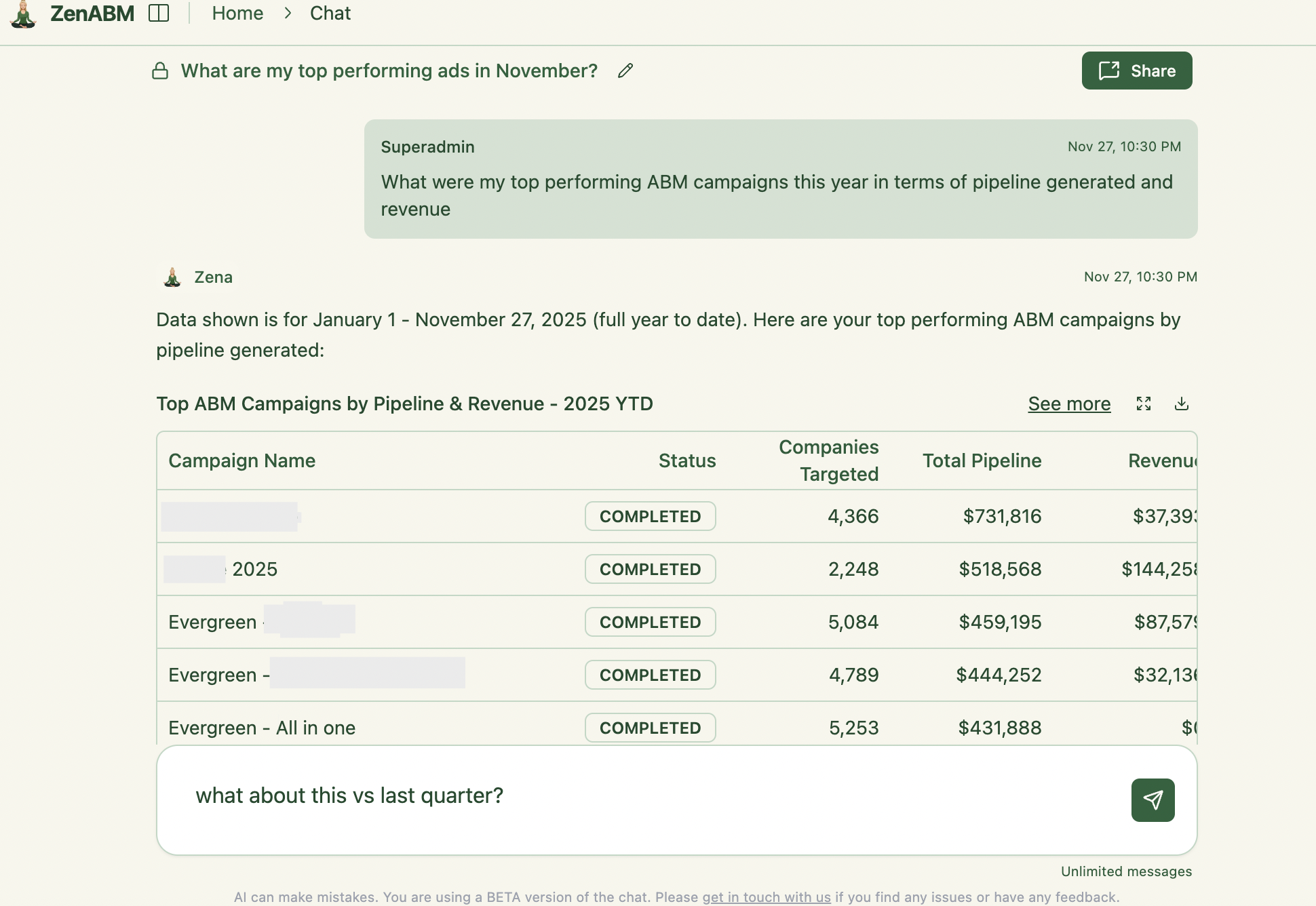Click the COMPLETED badge on the first campaign row
This screenshot has height=906, width=1316.
click(x=649, y=516)
